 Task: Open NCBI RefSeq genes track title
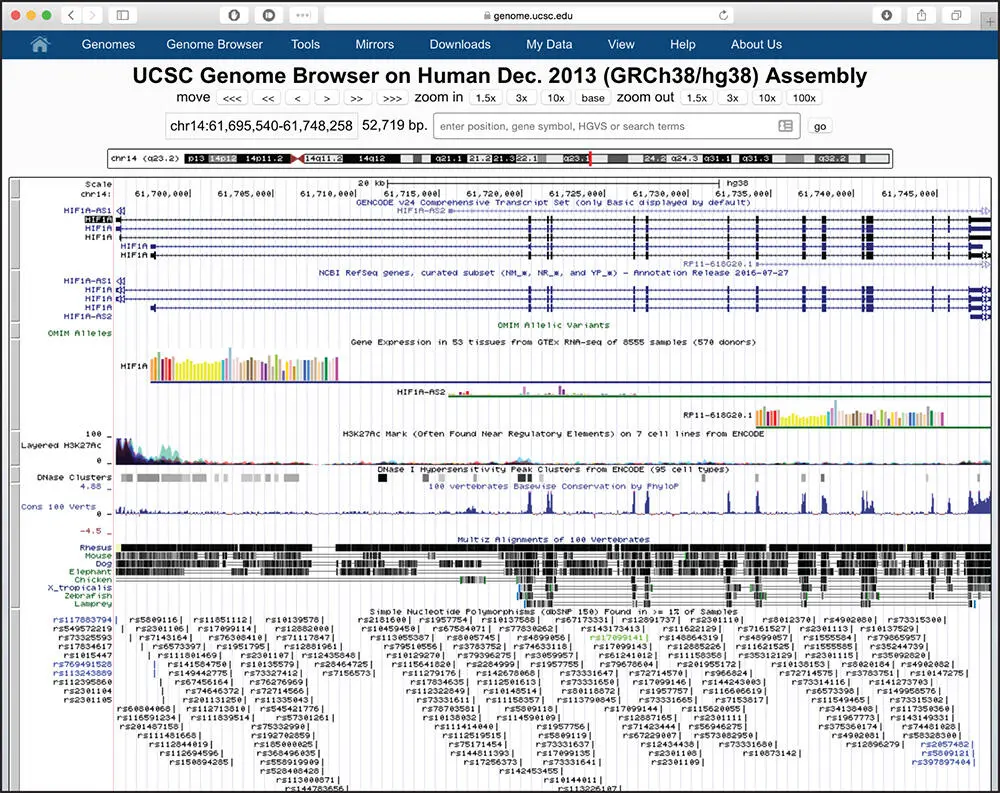click(553, 272)
